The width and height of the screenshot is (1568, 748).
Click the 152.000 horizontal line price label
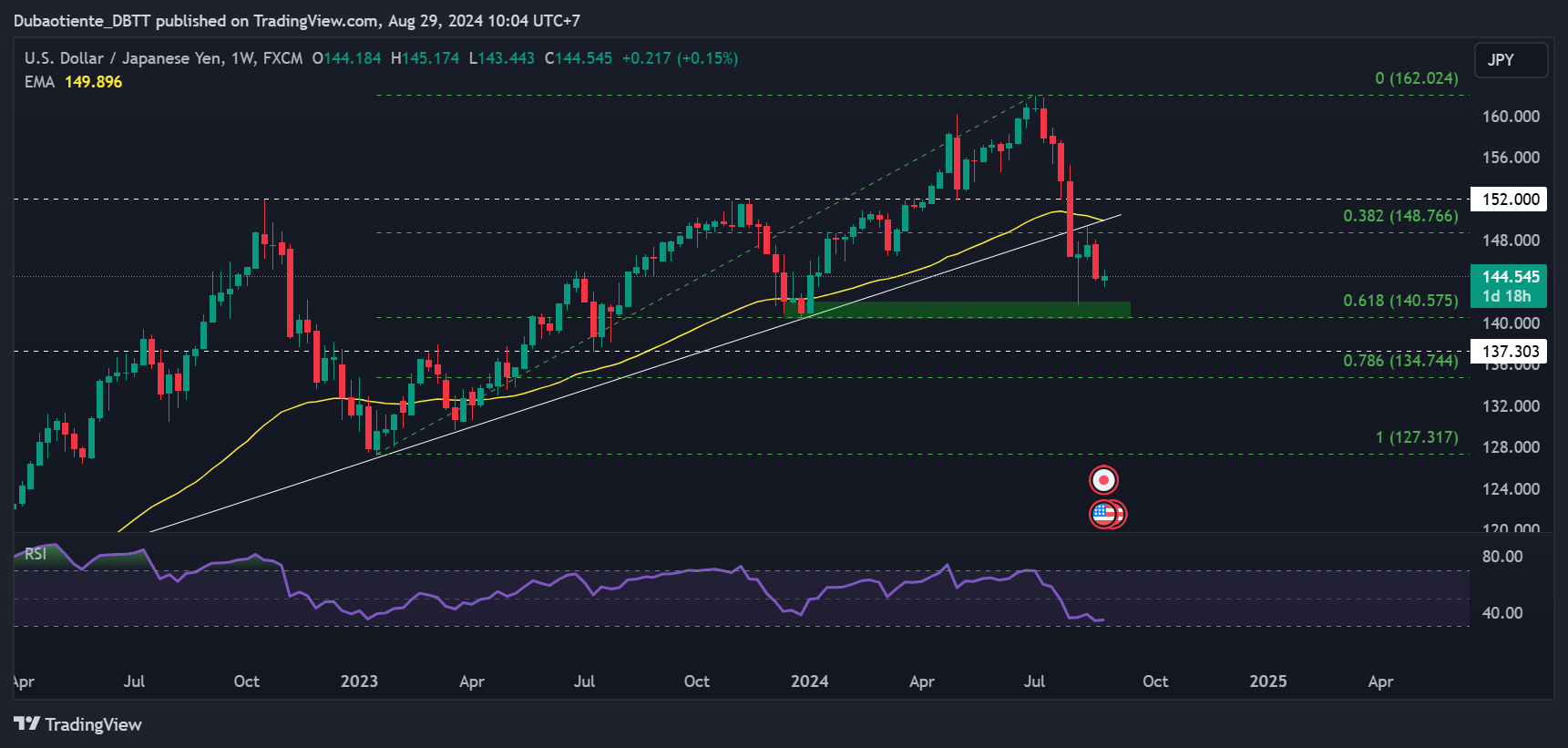click(1510, 200)
